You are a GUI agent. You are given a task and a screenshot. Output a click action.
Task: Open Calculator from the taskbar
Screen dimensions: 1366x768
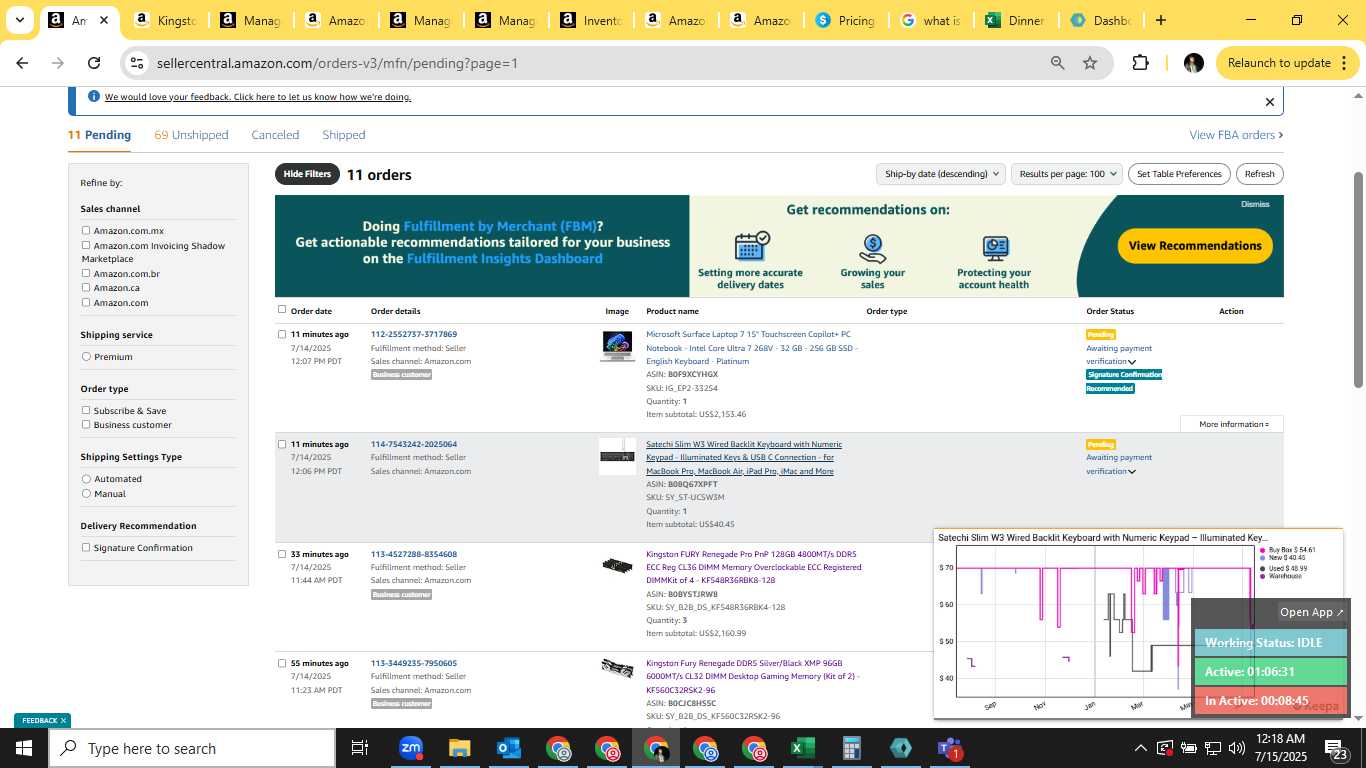pyautogui.click(x=852, y=748)
